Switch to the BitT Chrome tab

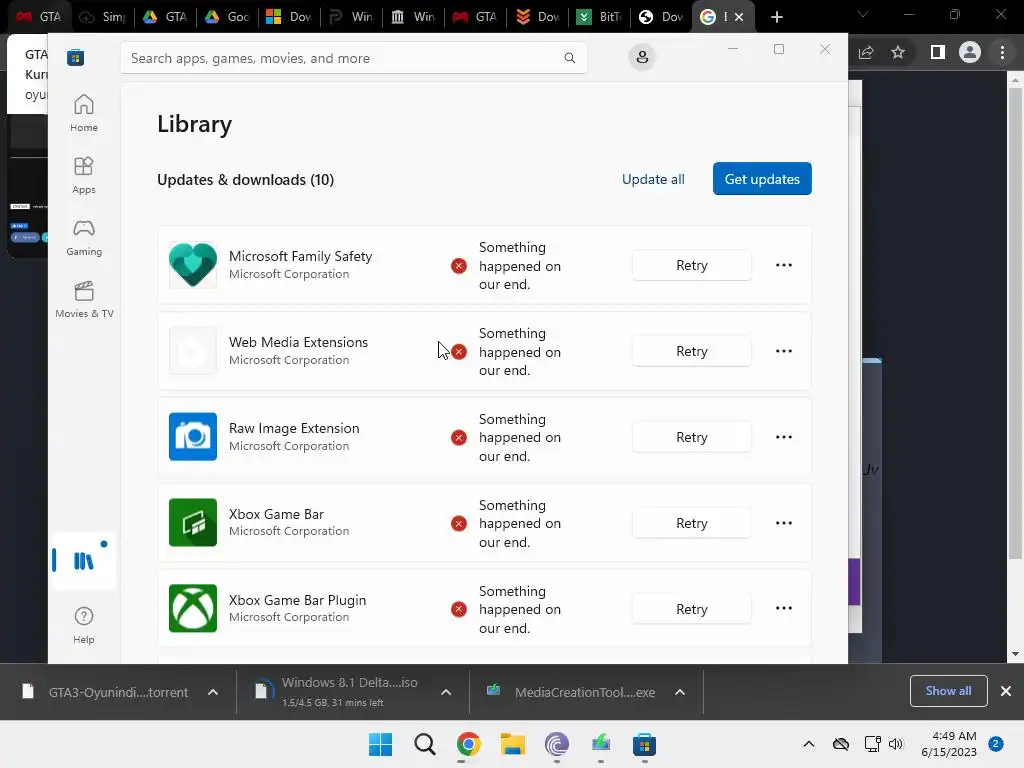pyautogui.click(x=599, y=17)
